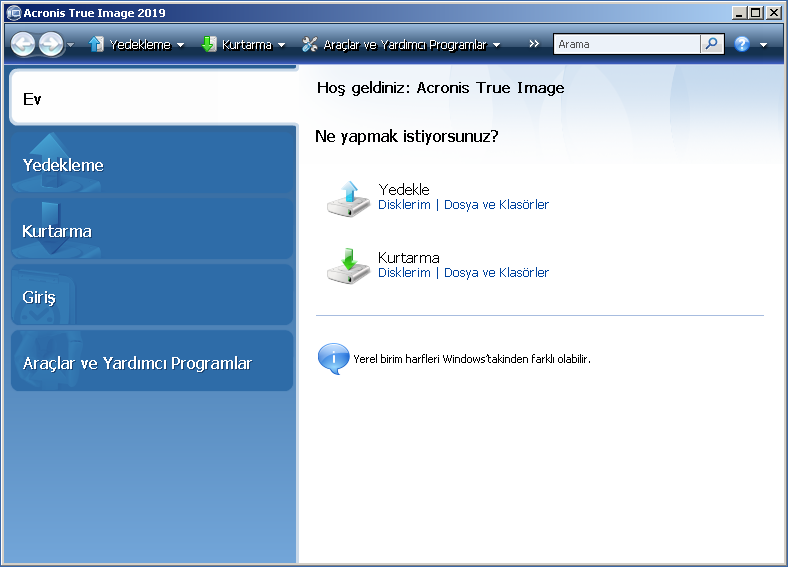
Task: Open the Yedekleme toolbar menu
Action: 140,45
